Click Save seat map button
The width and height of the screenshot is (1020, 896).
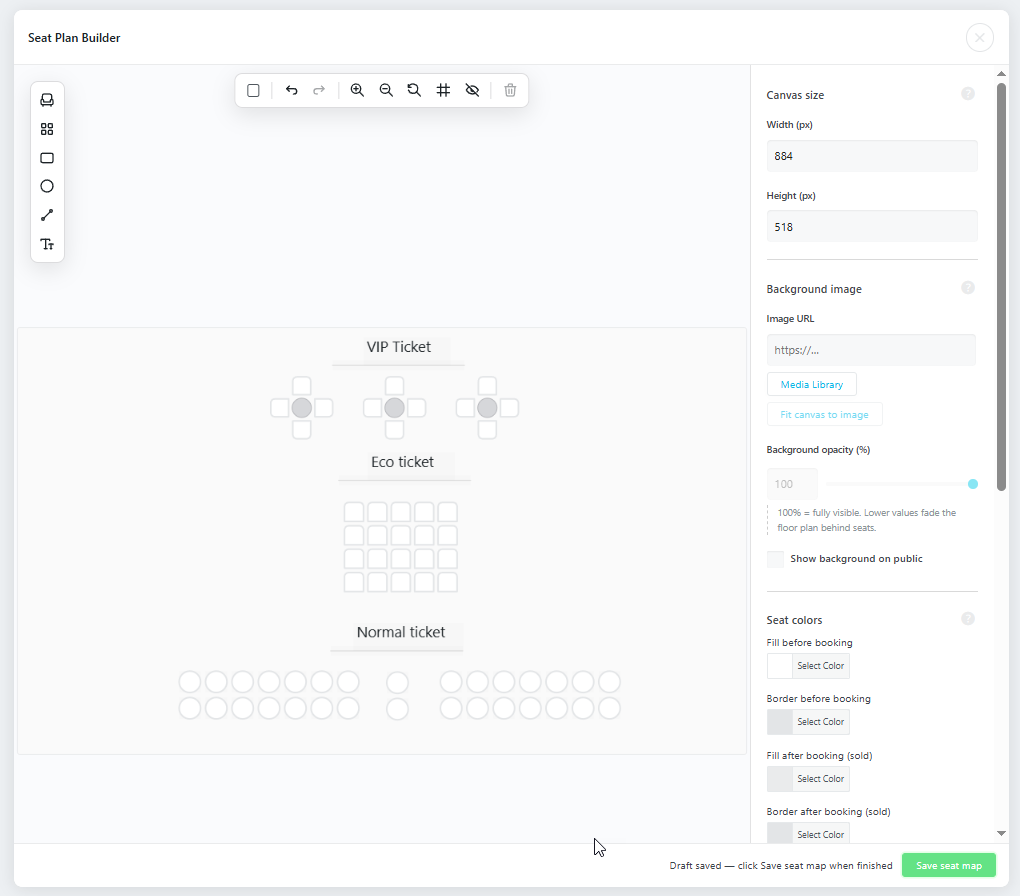[x=948, y=865]
